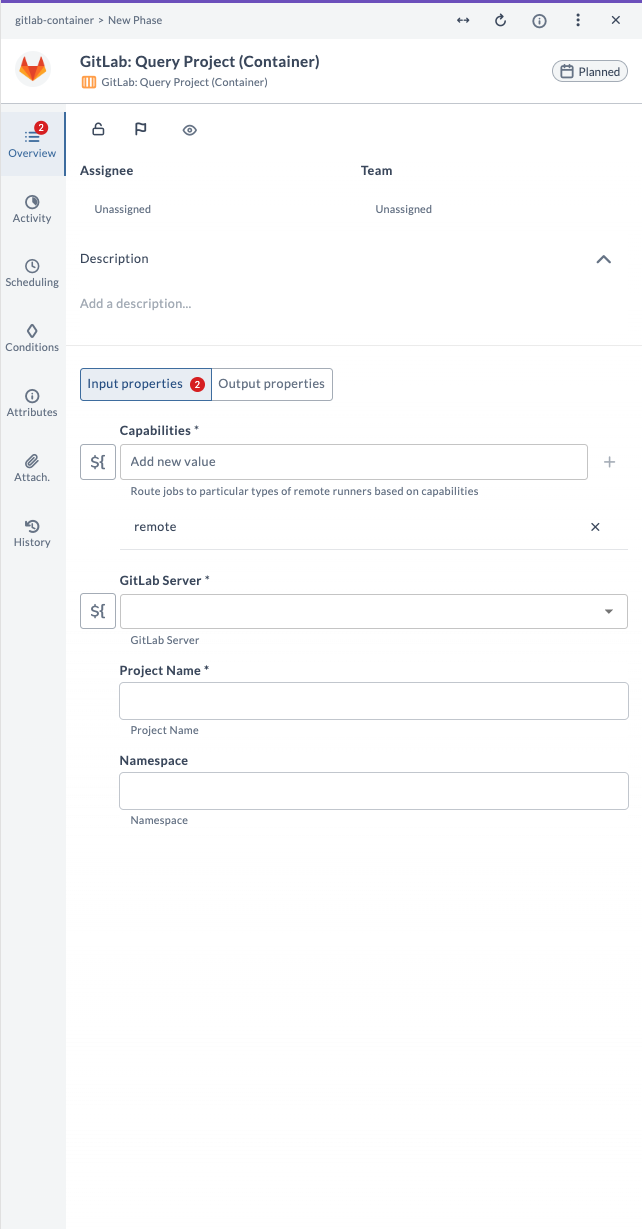Click the Namespace input field

[374, 791]
